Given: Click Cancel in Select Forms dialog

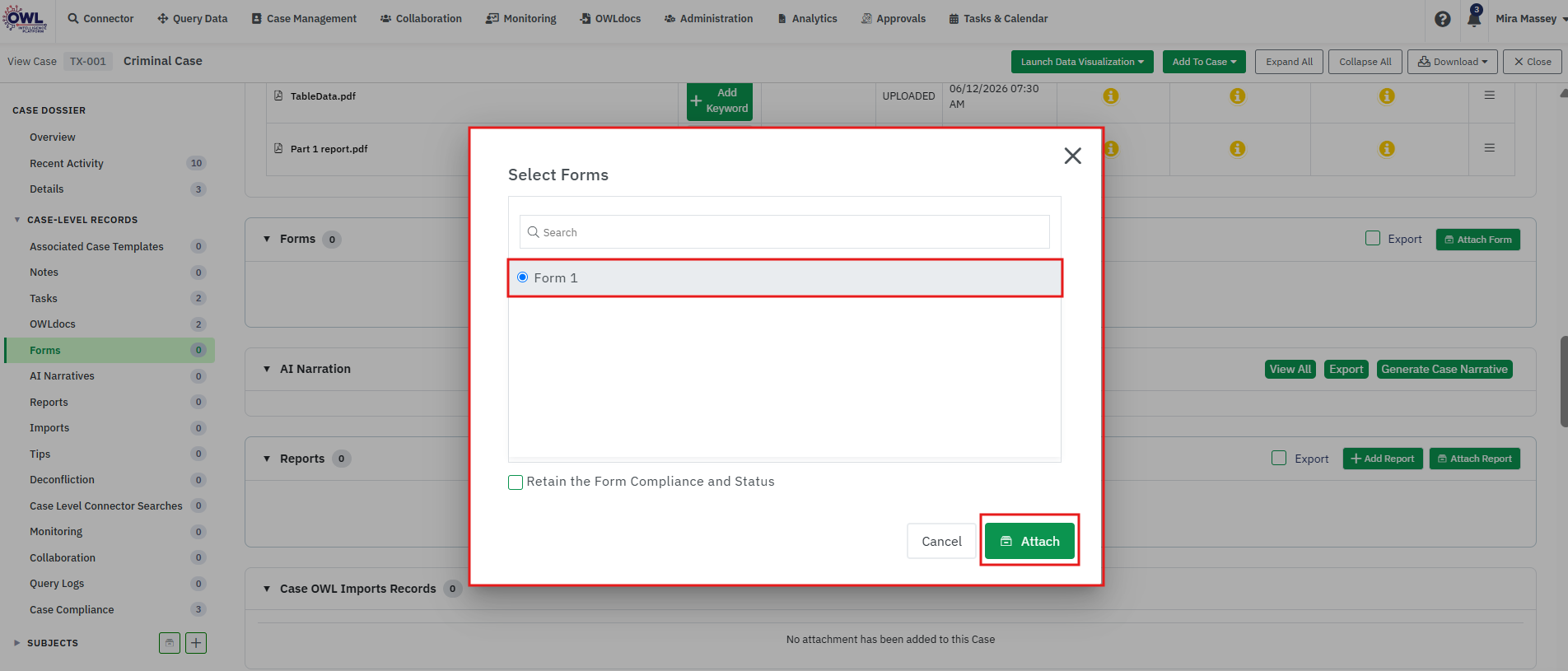Looking at the screenshot, I should coord(941,541).
